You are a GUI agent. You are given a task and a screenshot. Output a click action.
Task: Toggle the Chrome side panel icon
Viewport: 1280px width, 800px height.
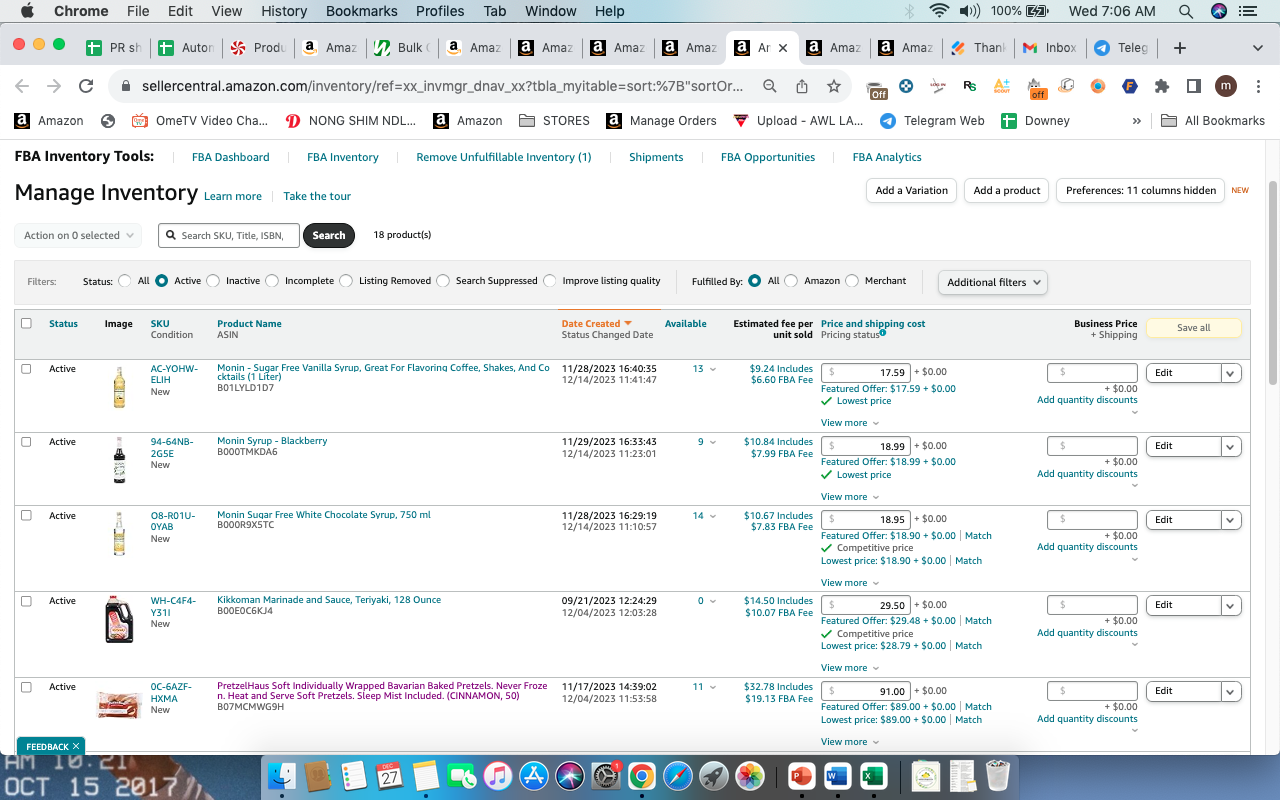1194,87
